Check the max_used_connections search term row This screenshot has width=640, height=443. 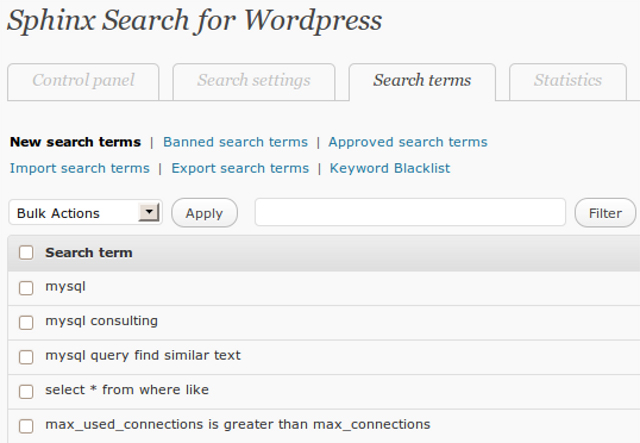pos(26,425)
